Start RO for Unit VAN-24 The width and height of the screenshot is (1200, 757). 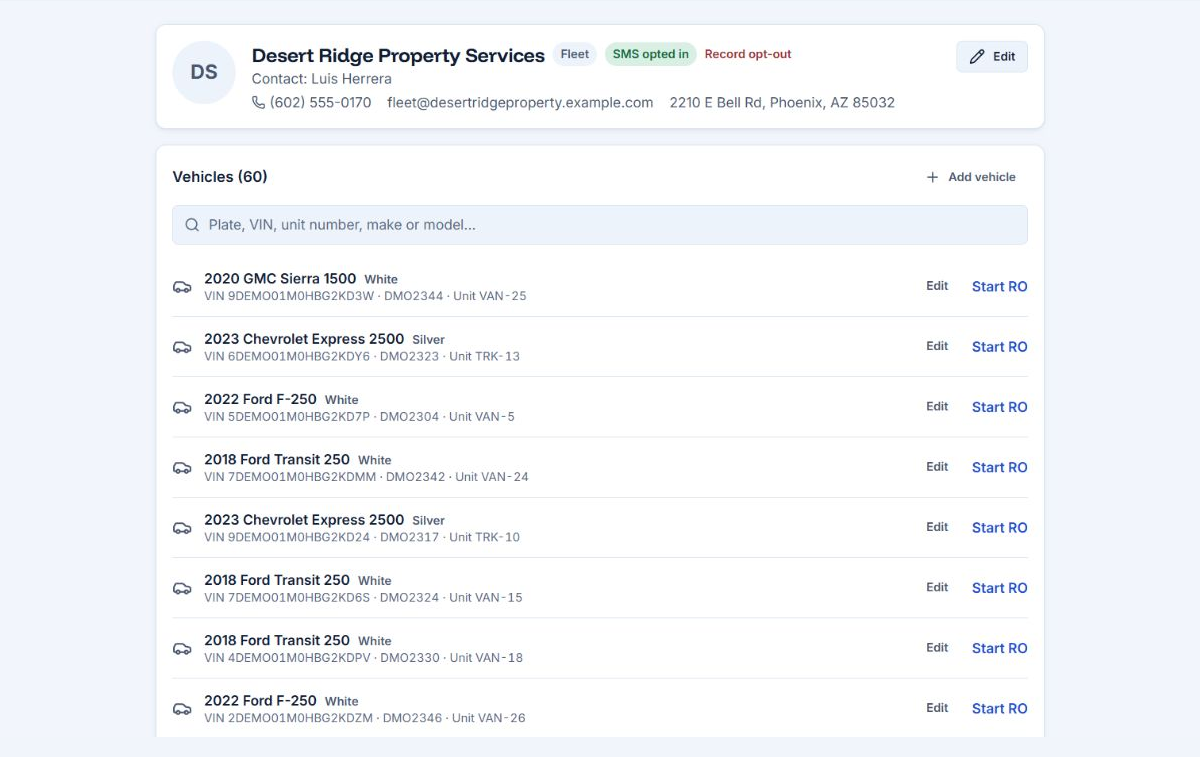(1000, 467)
